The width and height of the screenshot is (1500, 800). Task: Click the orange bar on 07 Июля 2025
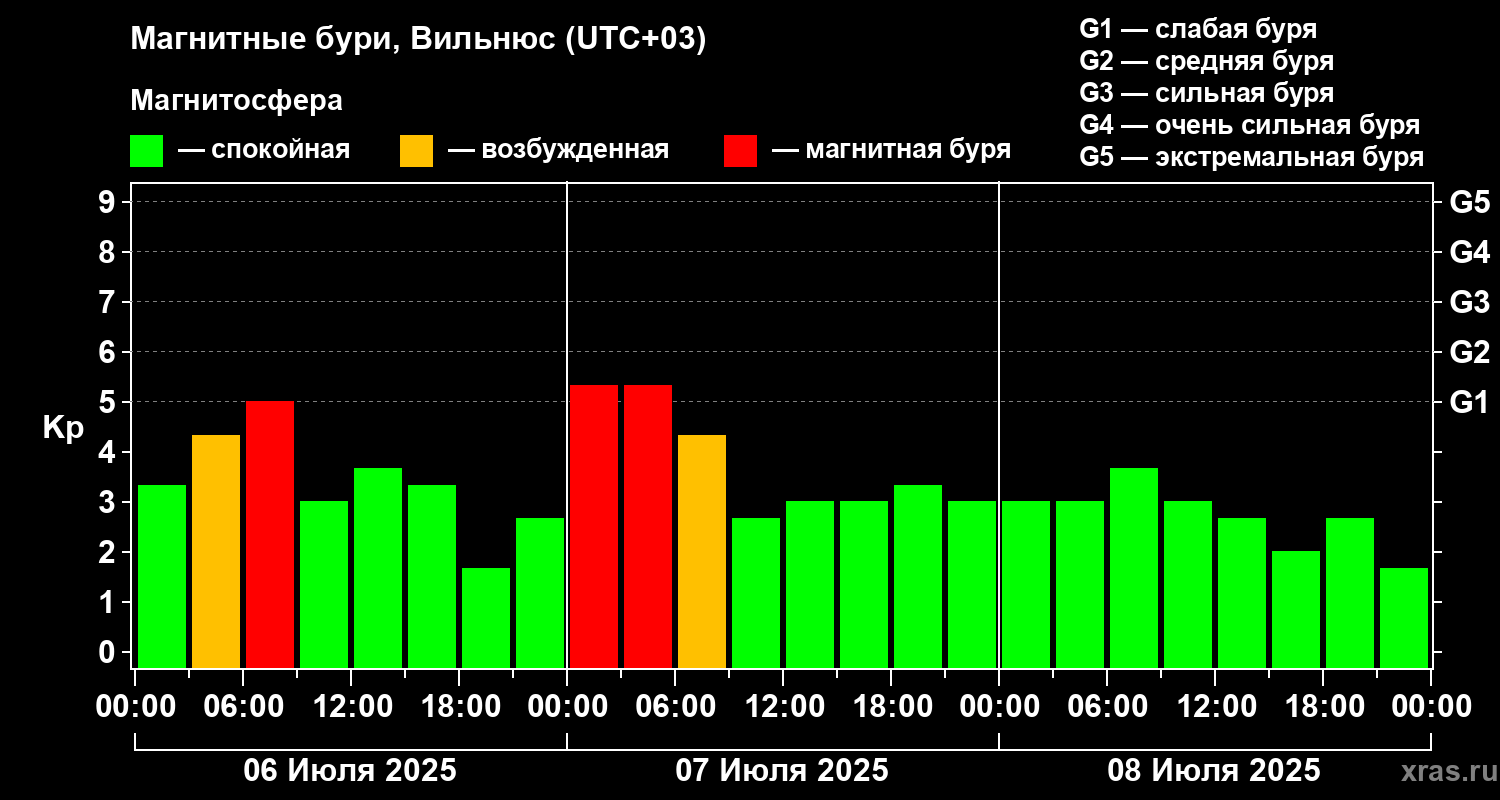[x=702, y=551]
